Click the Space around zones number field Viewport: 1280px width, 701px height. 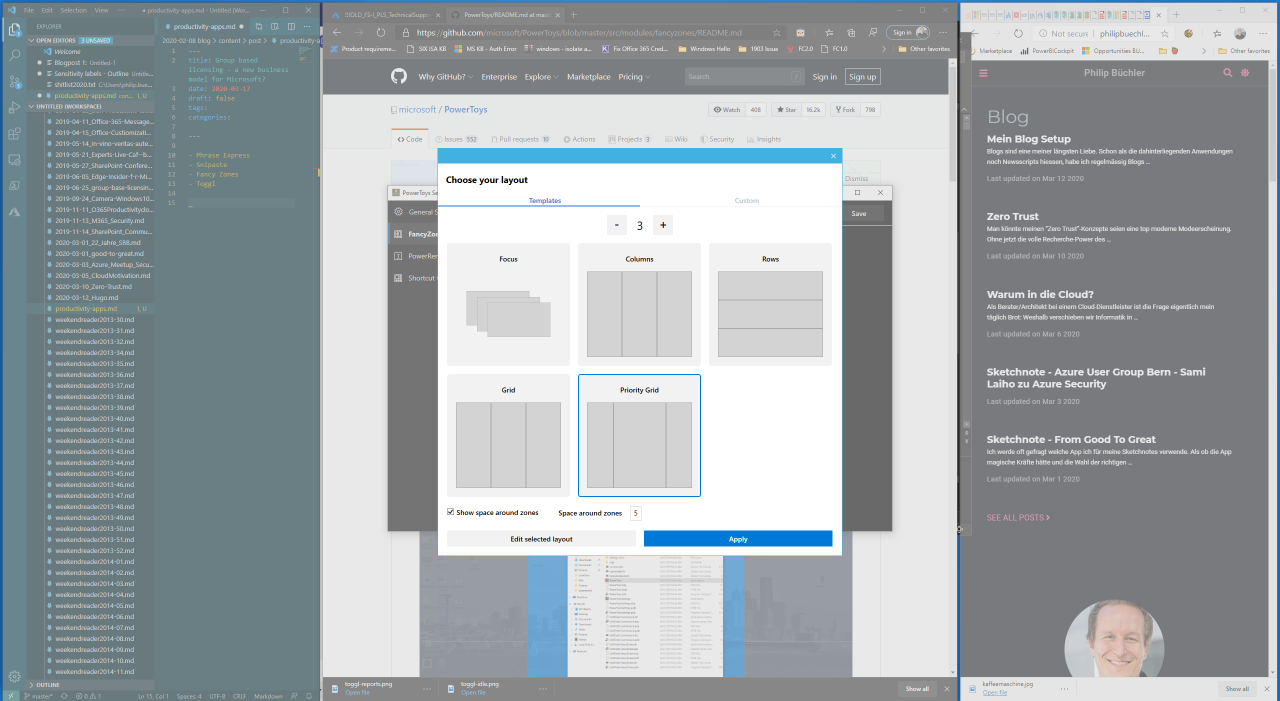pos(635,513)
